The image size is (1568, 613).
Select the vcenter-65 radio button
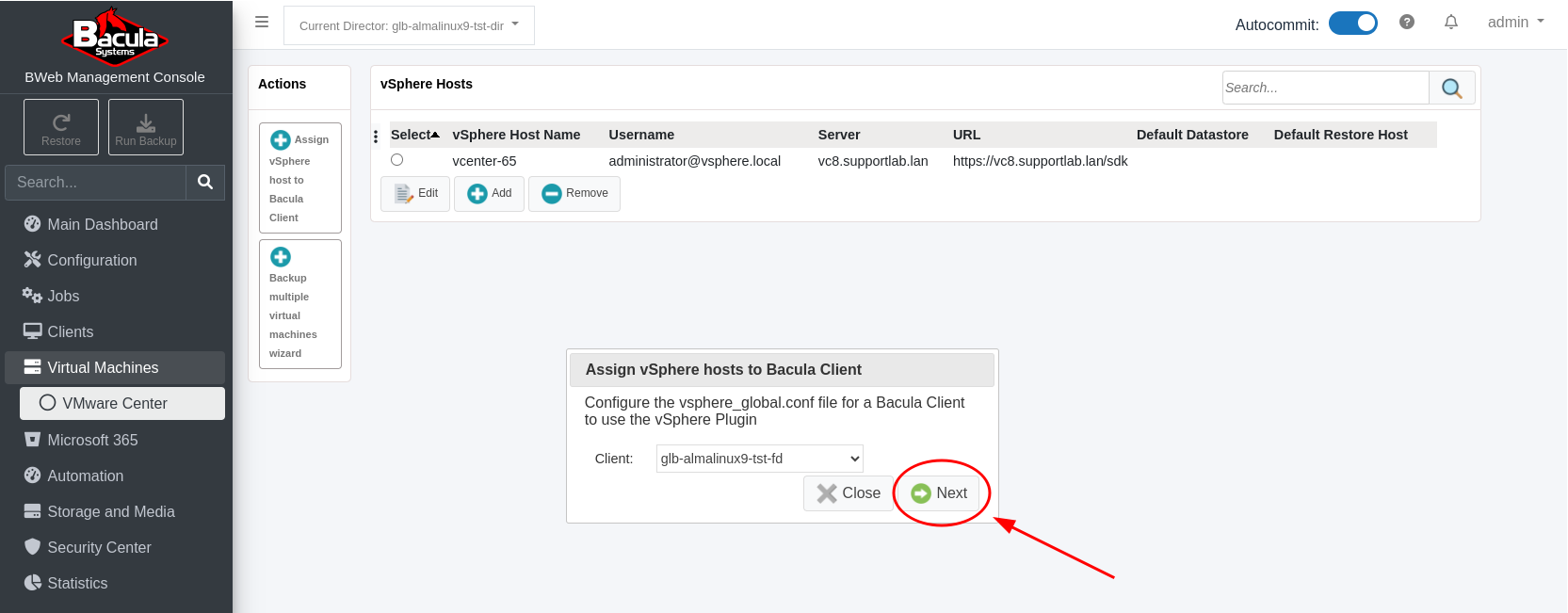(x=397, y=160)
